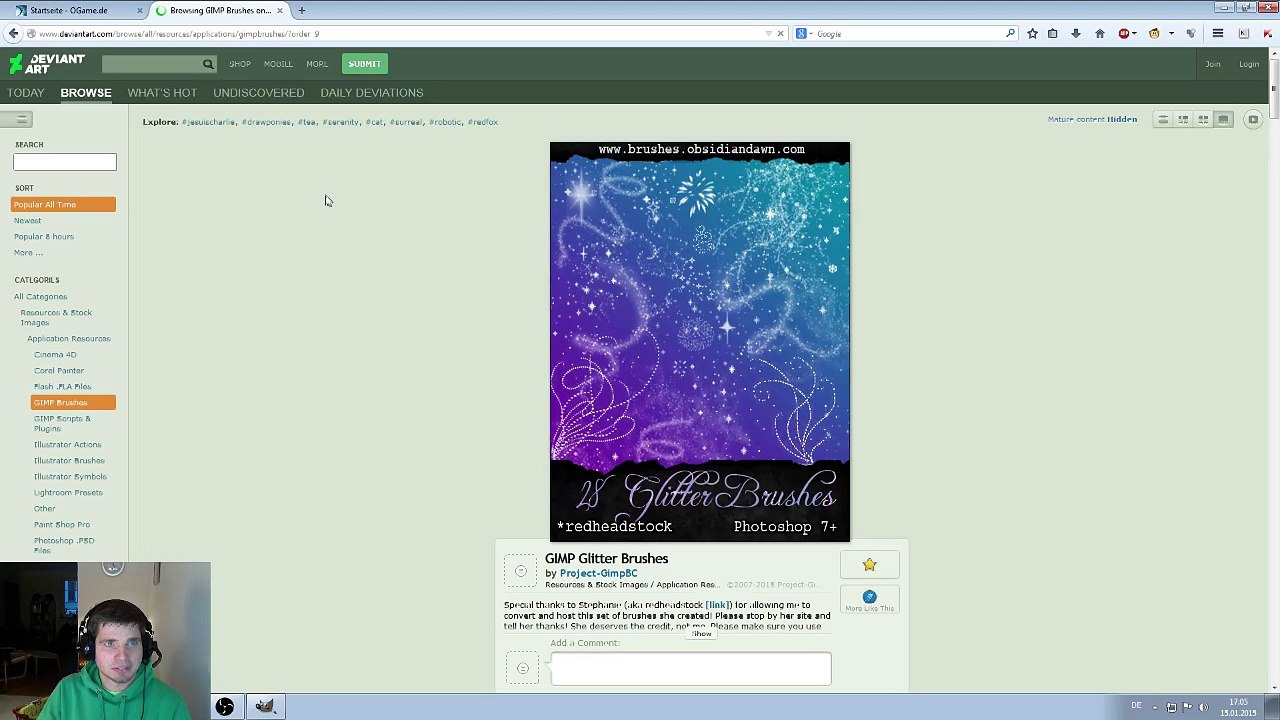
Task: Select the full-view layout icon
Action: pyautogui.click(x=1223, y=120)
